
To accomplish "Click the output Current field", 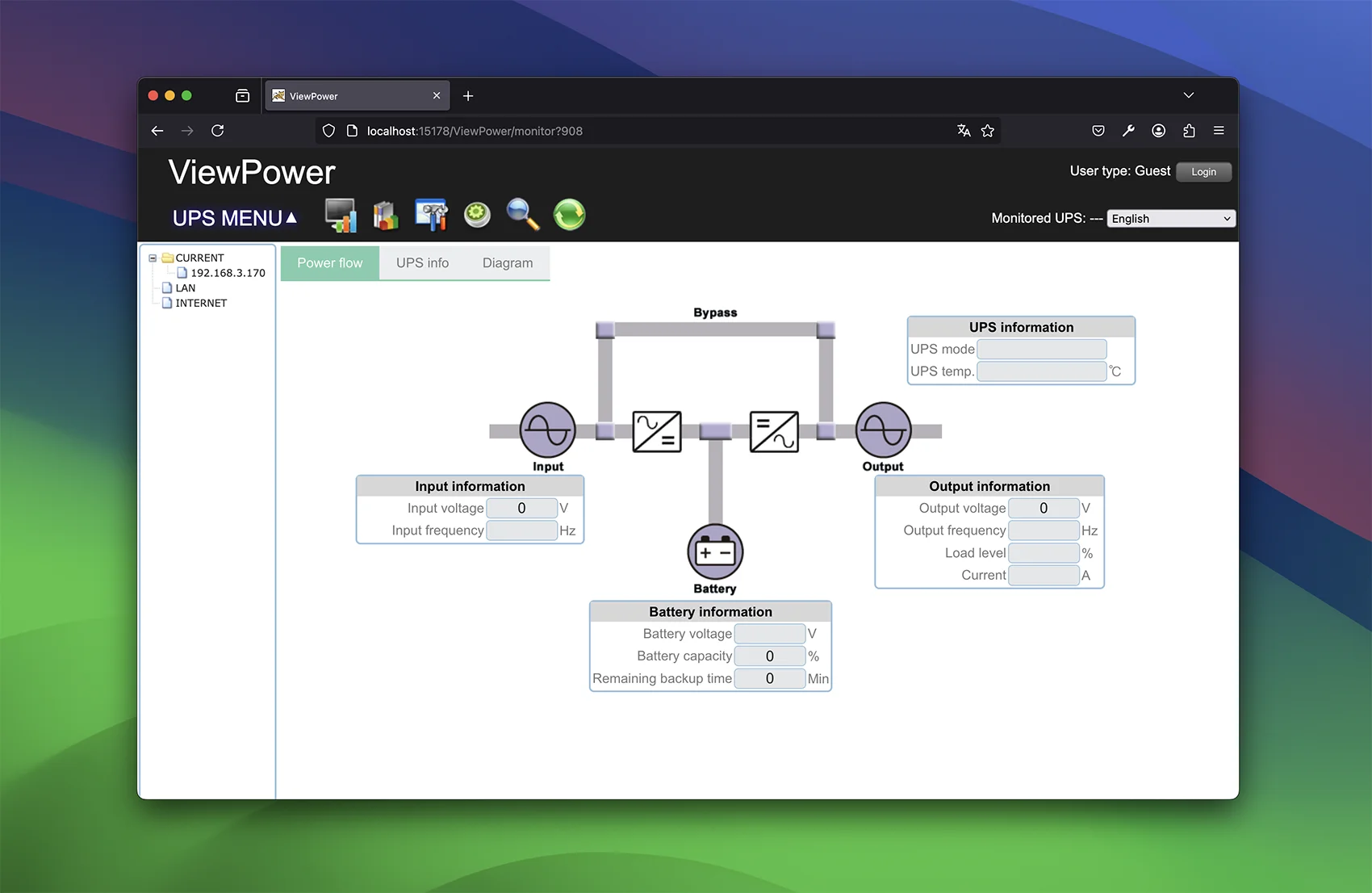I will [x=1044, y=575].
